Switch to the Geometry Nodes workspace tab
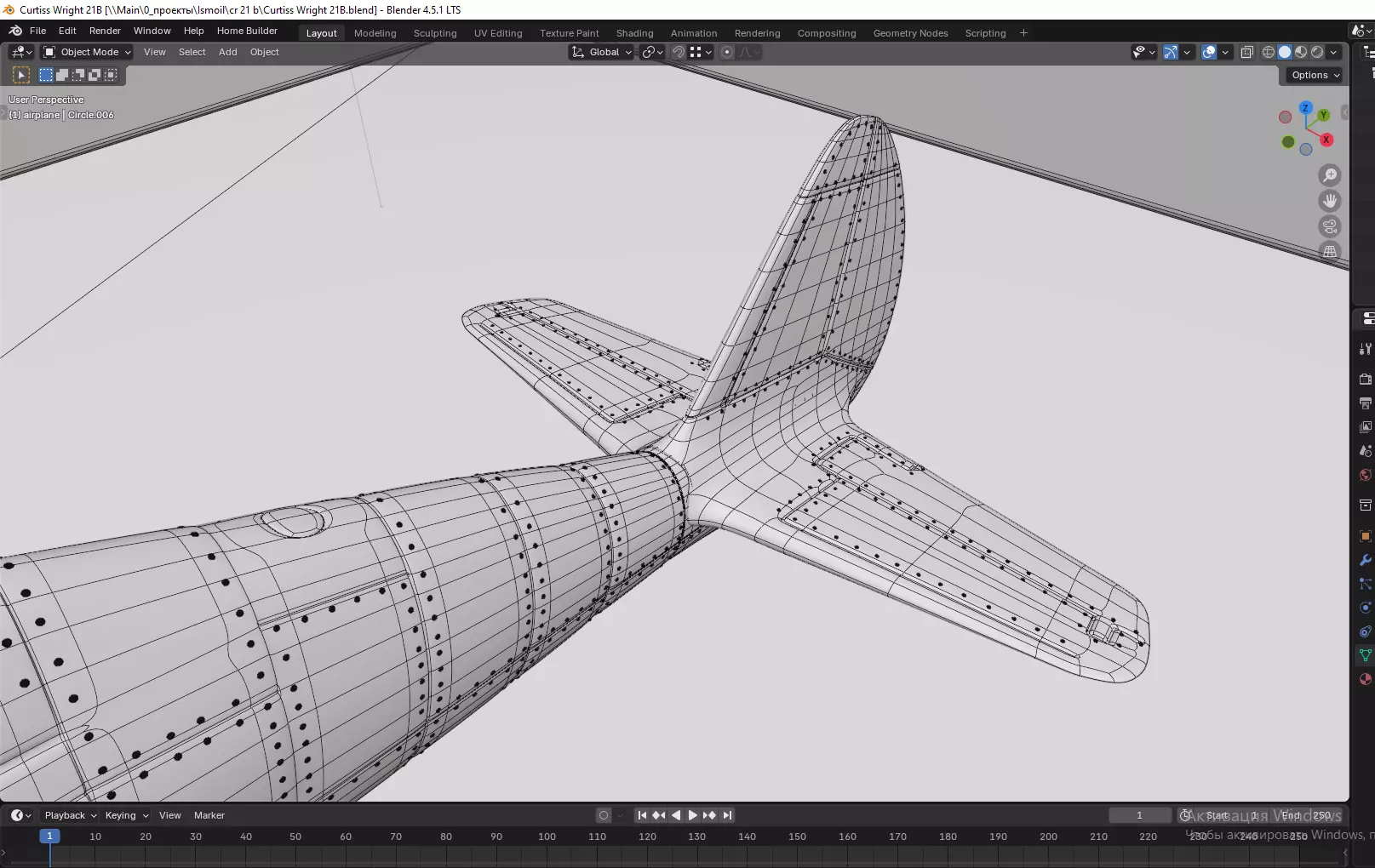Image resolution: width=1375 pixels, height=868 pixels. [x=911, y=33]
